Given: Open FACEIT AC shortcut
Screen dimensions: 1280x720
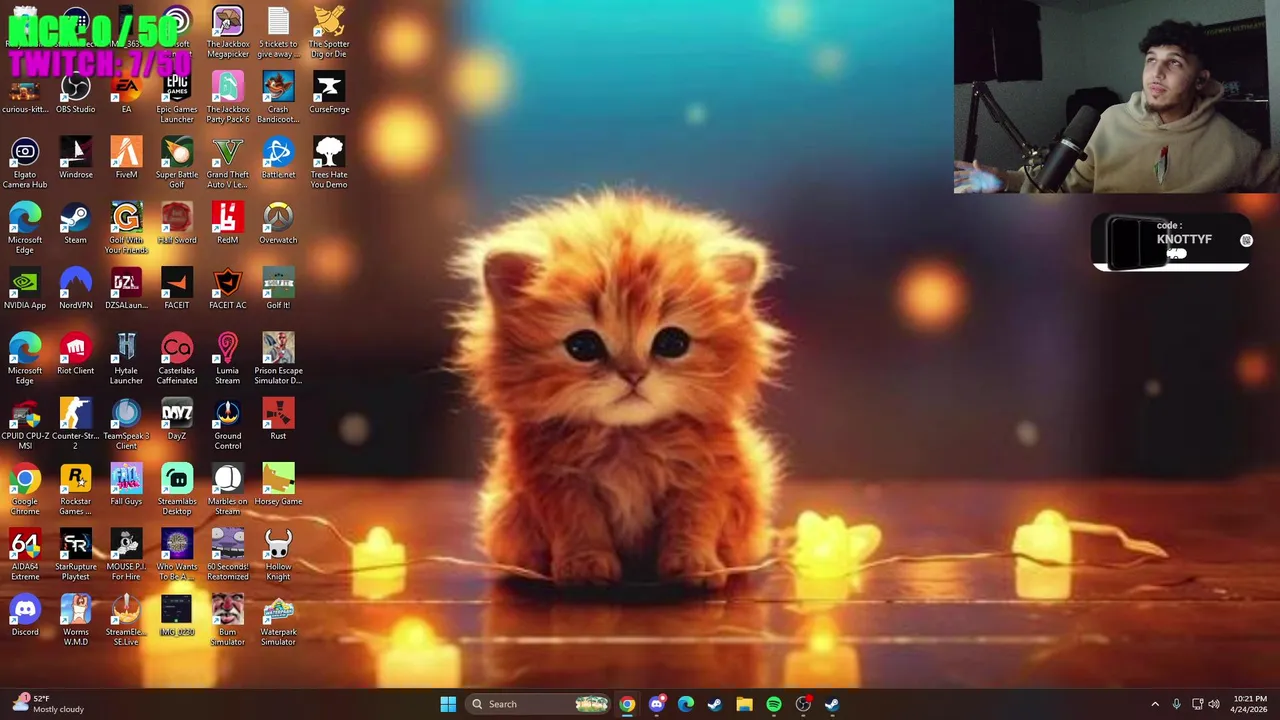Looking at the screenshot, I should click(x=228, y=289).
